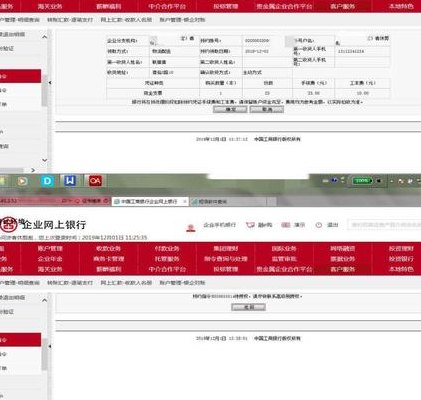Viewport: 421px width, 400px height.
Task: Open 收款业务 menu in lower page
Action: click(x=108, y=248)
